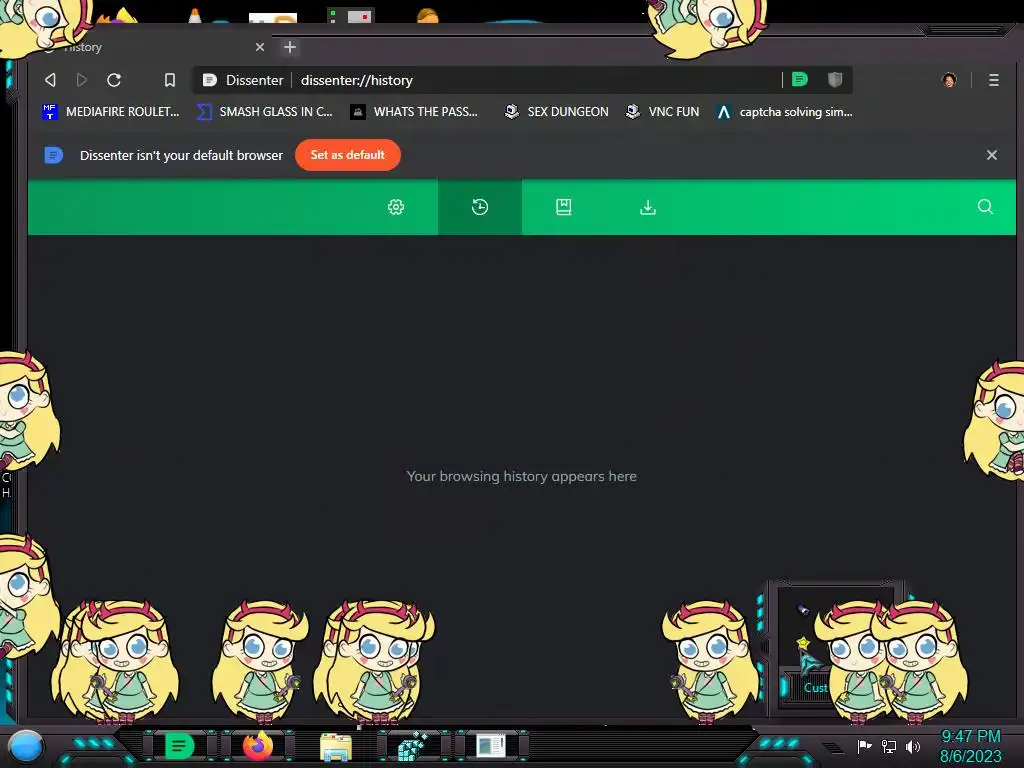Open a new tab with plus button

(x=290, y=47)
